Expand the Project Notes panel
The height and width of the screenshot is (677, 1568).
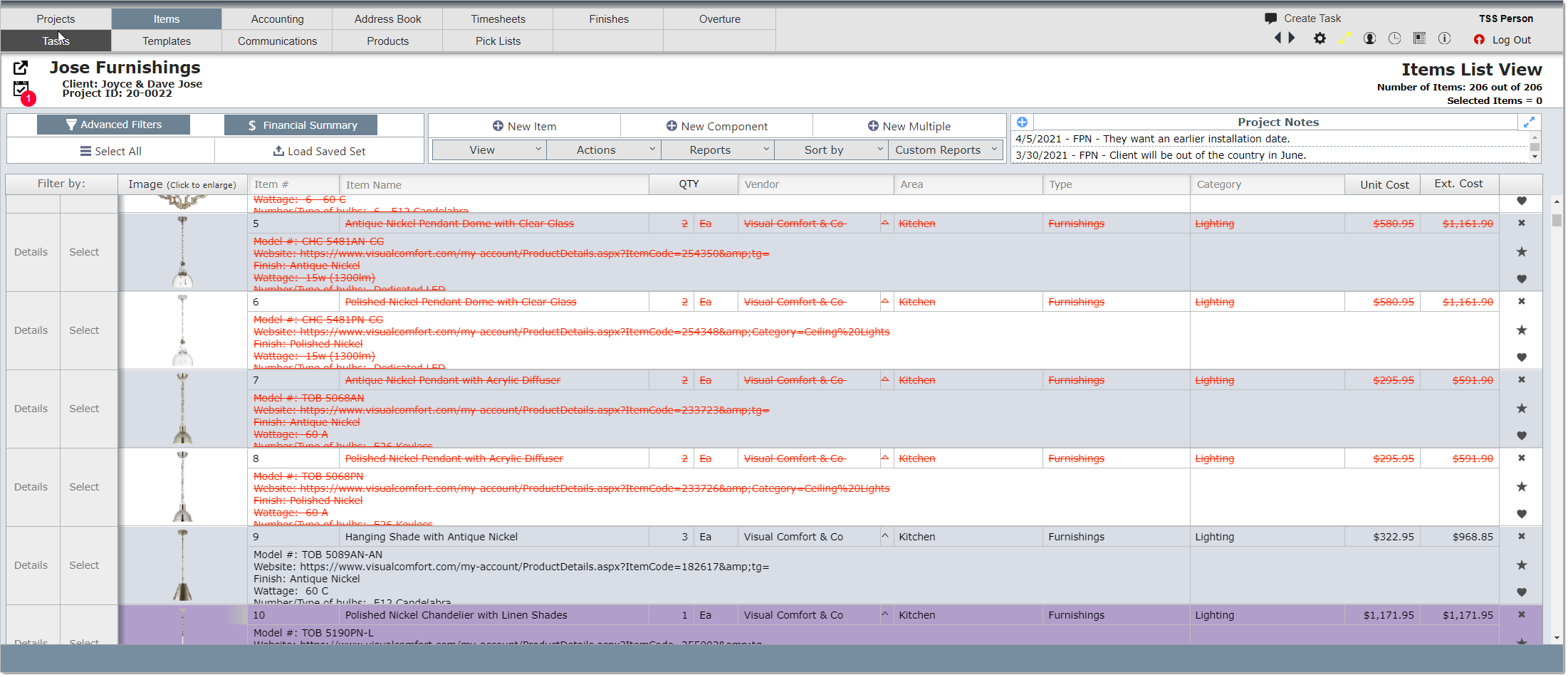pos(1529,122)
